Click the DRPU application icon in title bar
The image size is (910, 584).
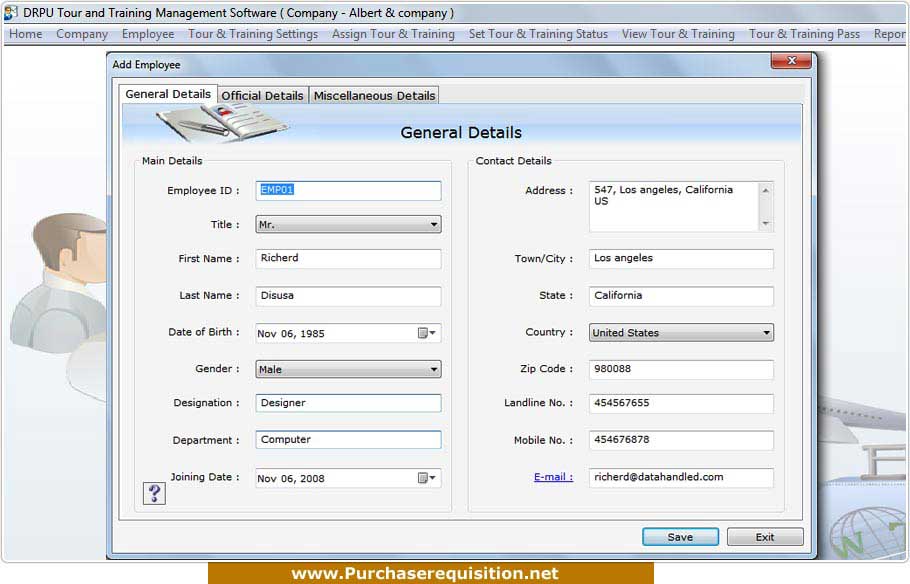point(10,12)
